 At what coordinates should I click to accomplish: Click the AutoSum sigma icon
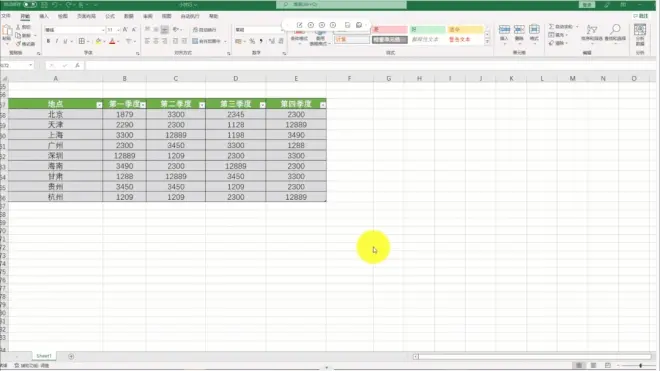pos(551,27)
